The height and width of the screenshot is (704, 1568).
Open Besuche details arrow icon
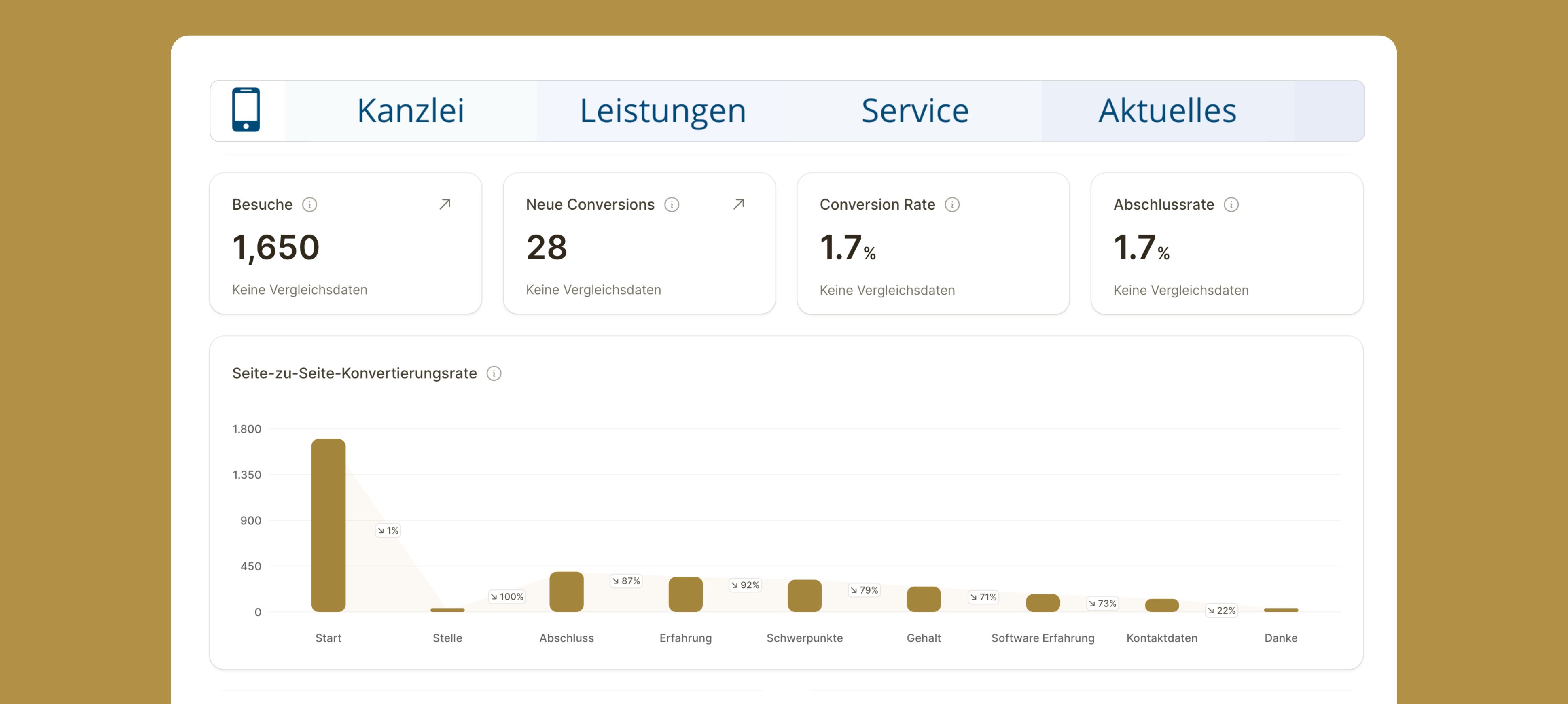coord(445,204)
